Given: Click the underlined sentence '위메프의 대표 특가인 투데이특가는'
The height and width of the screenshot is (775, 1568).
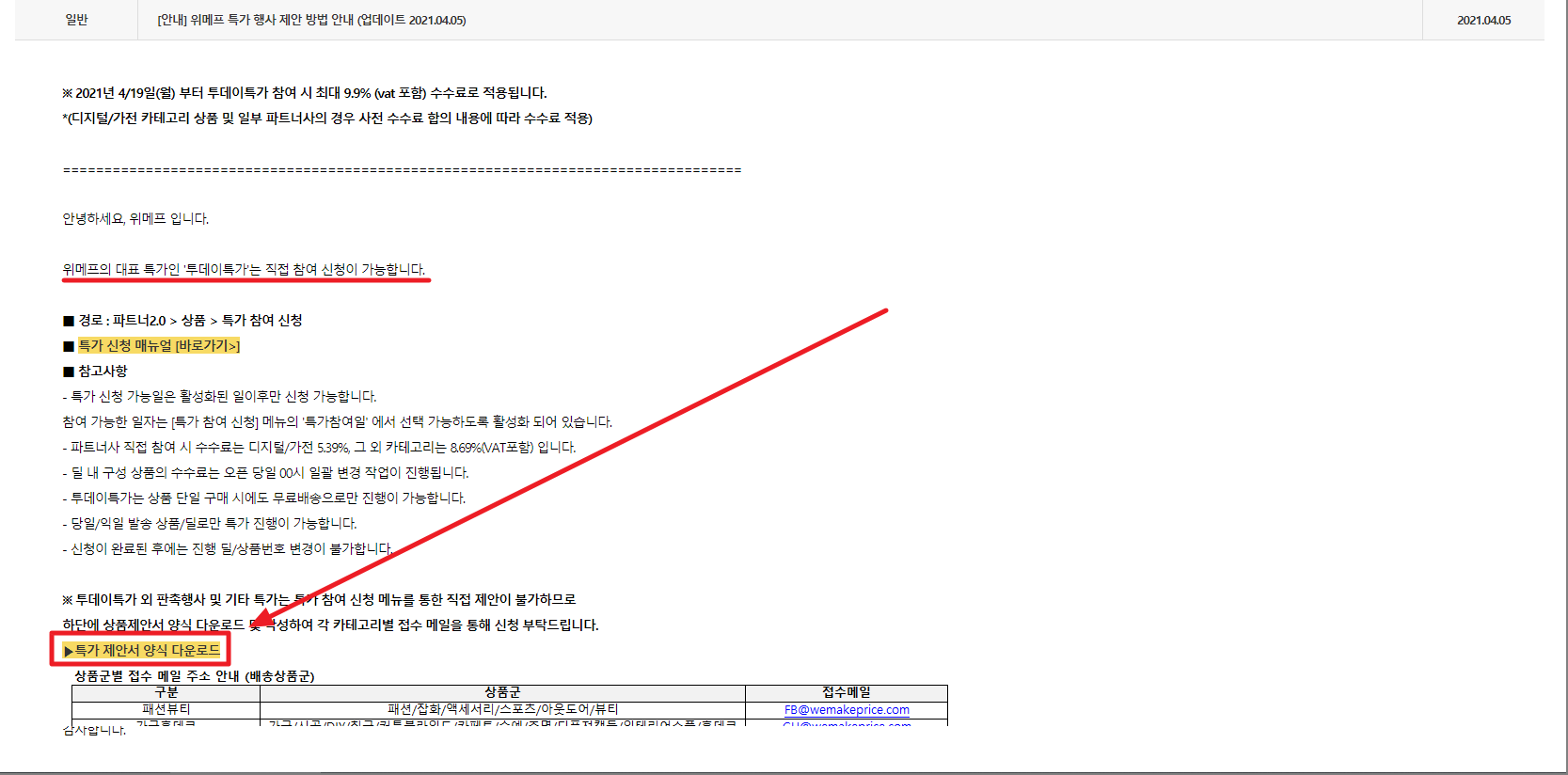Looking at the screenshot, I should click(244, 270).
